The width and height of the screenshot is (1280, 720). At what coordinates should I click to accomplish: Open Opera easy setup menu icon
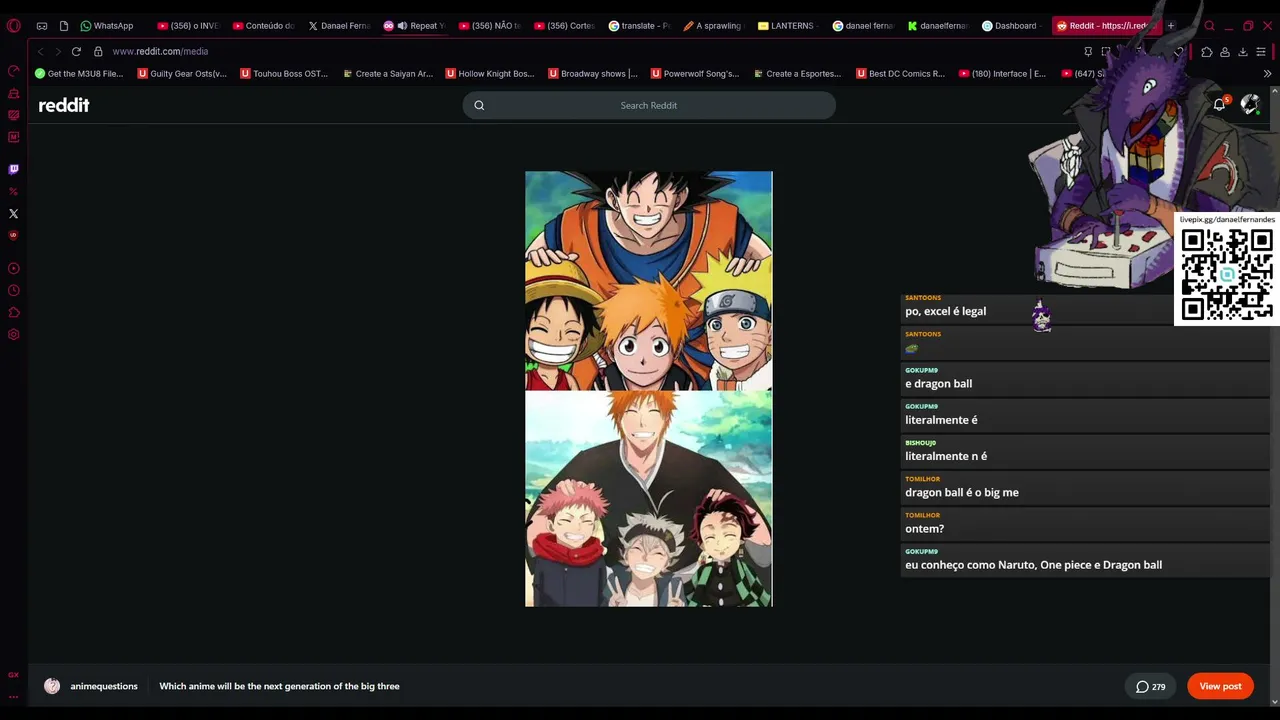(x=1261, y=51)
